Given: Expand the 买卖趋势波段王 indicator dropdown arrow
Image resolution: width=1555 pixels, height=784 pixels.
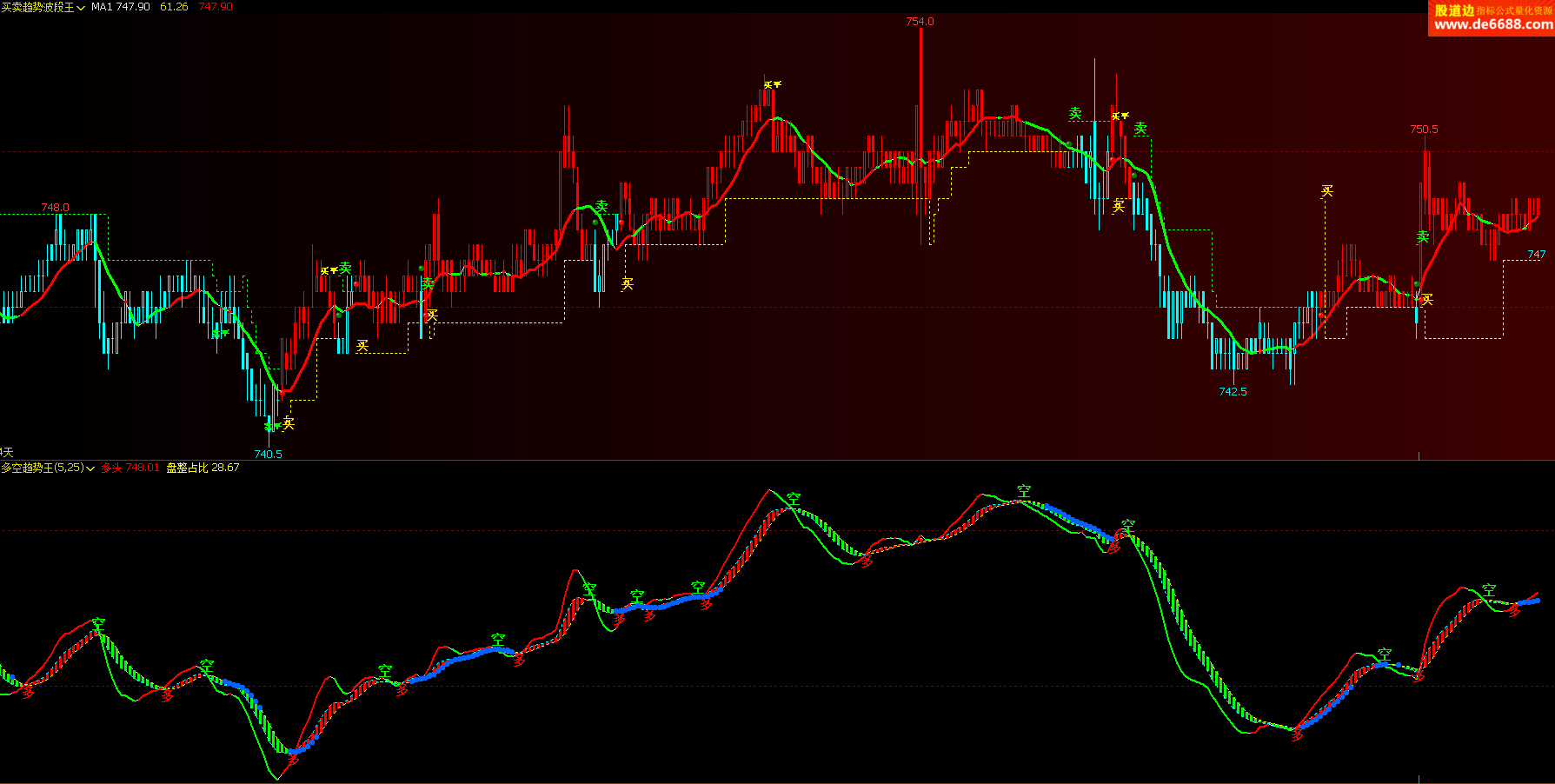Looking at the screenshot, I should click(x=81, y=7).
